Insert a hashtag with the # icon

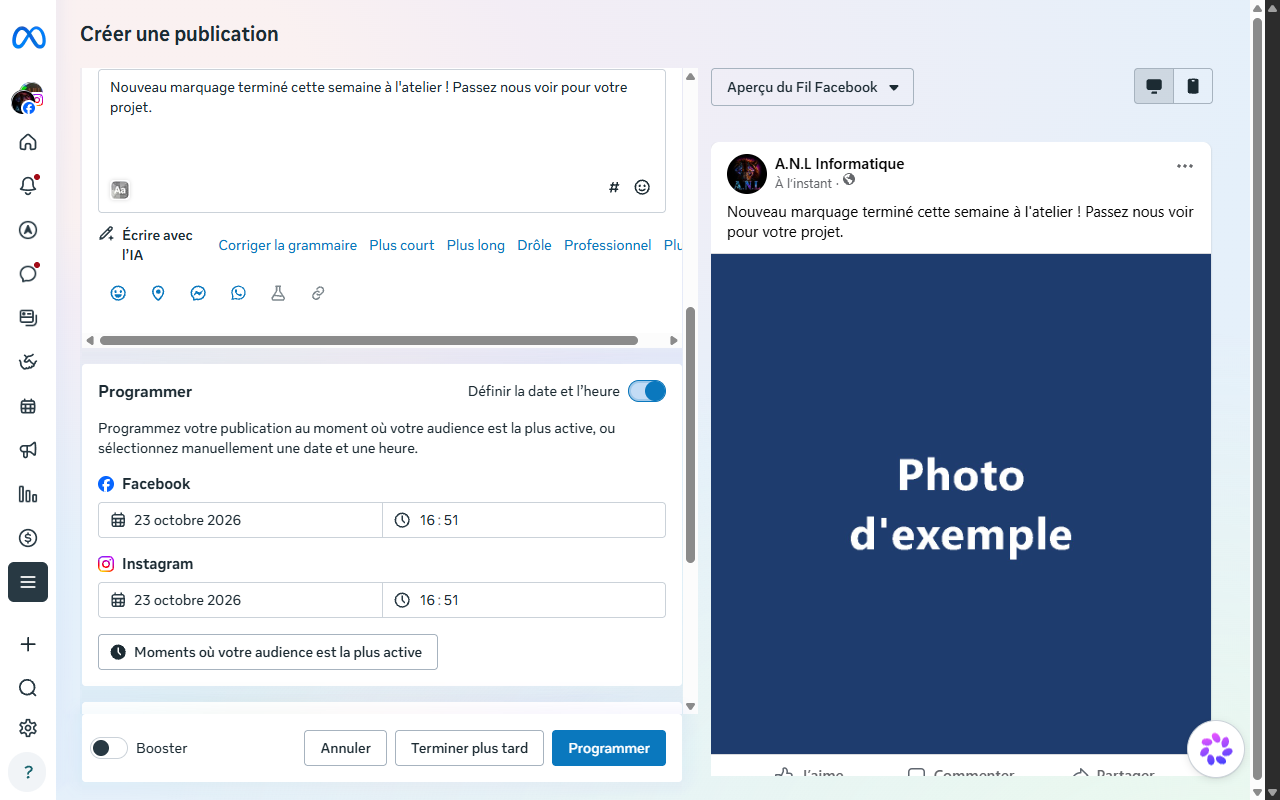click(614, 187)
